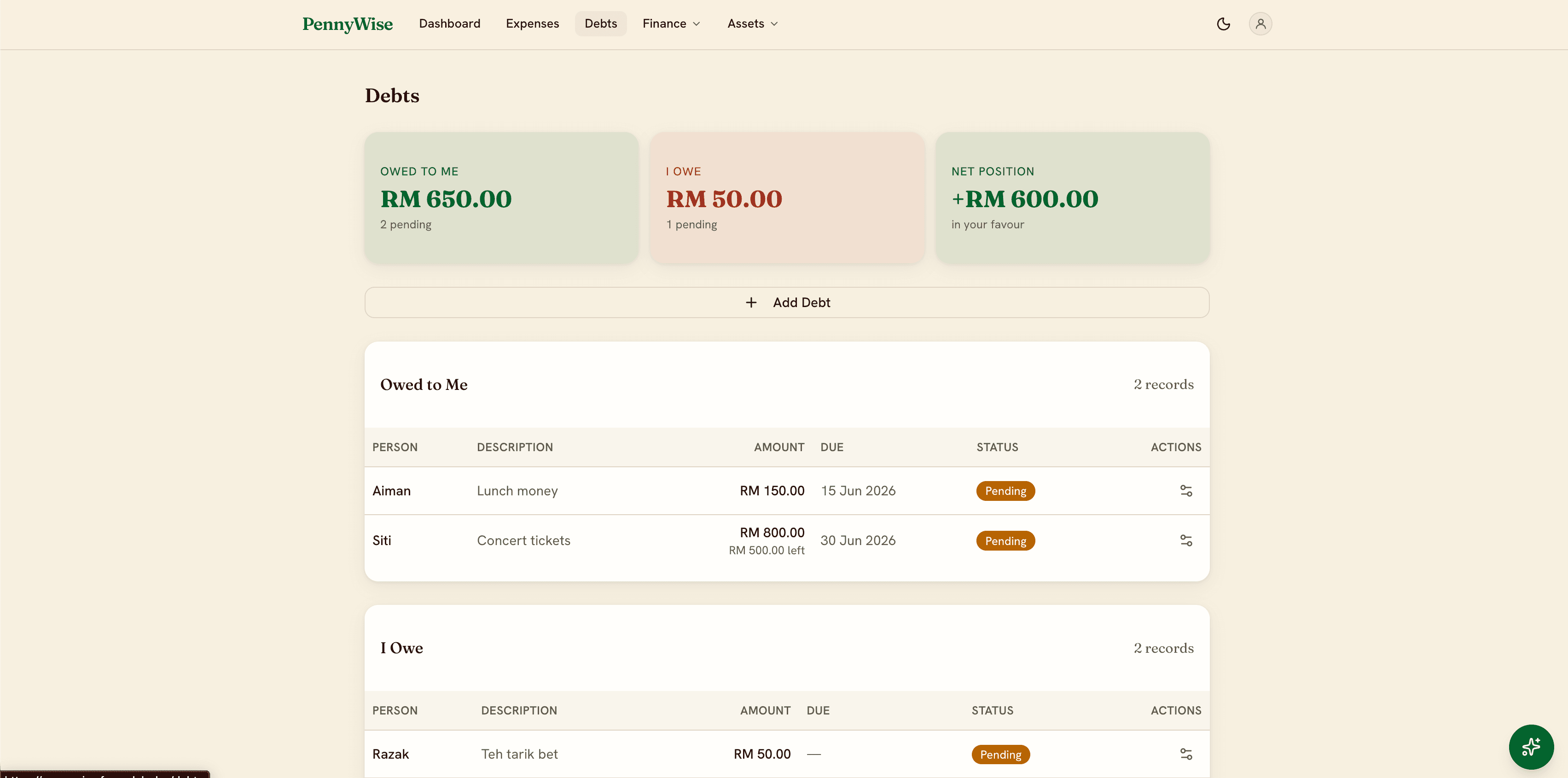Click the Debts page title
This screenshot has width=1568, height=778.
pos(392,96)
